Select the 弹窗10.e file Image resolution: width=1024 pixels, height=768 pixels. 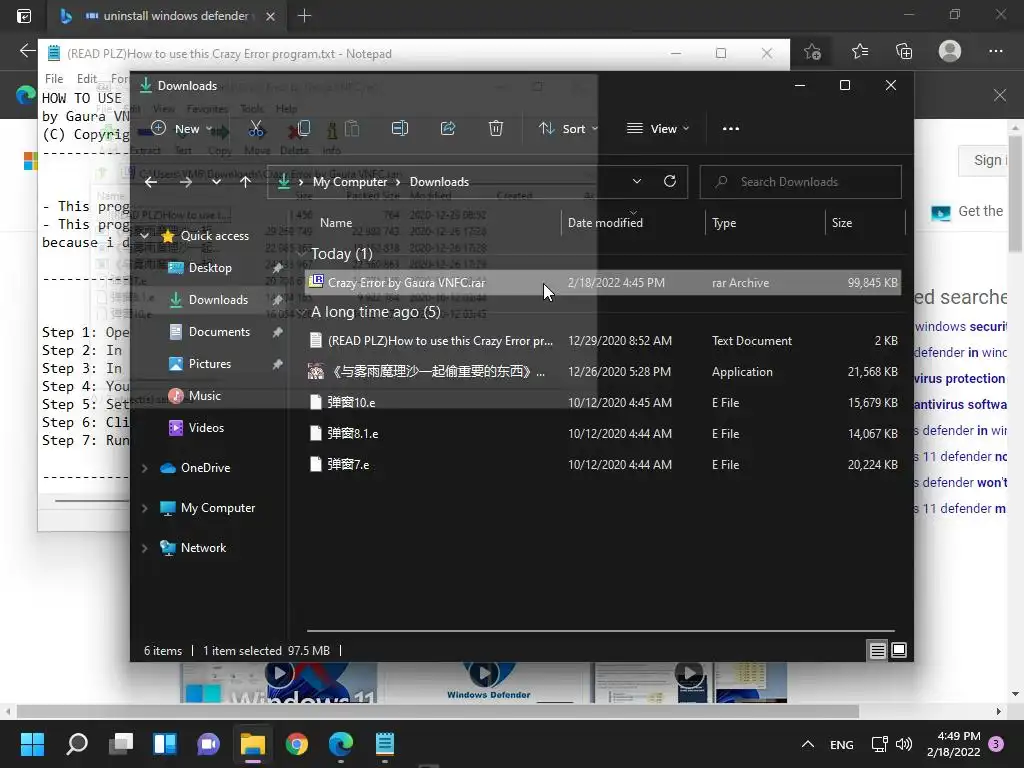coord(603,402)
